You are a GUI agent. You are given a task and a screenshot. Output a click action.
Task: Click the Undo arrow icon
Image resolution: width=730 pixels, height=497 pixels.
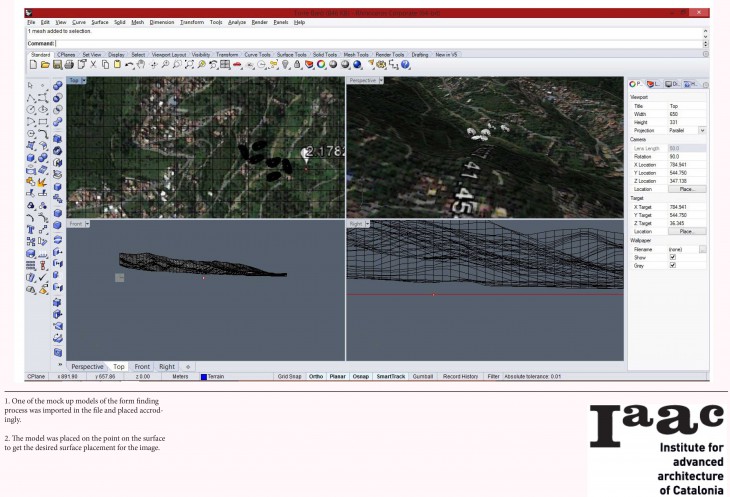129,65
